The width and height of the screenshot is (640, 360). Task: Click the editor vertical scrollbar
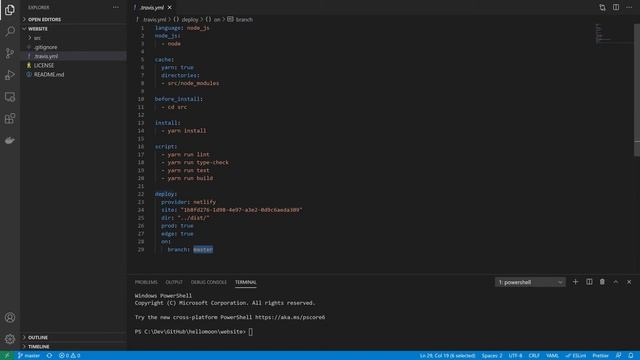click(x=637, y=90)
